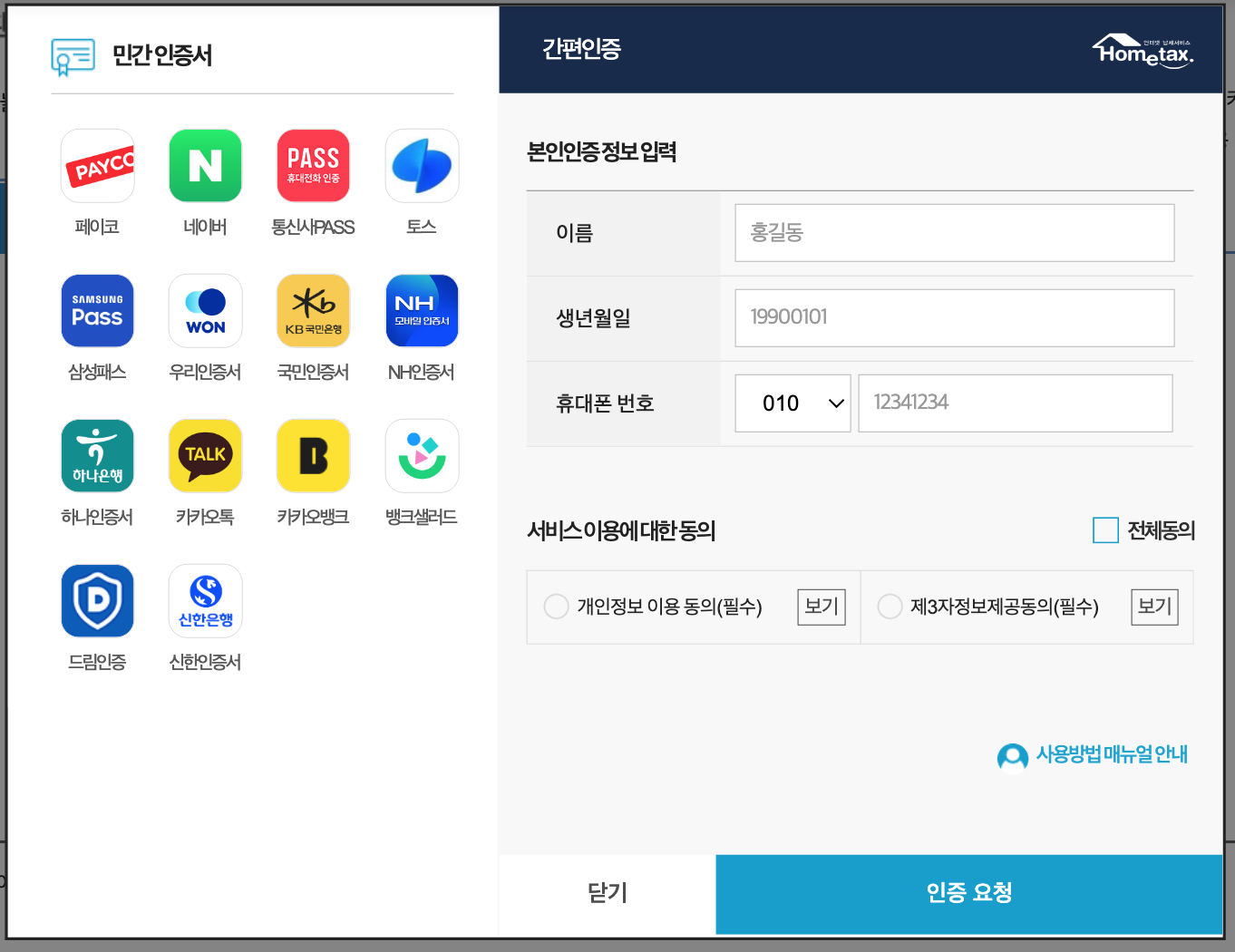Click the 서비스 이용에 대한 동의 heading

click(x=622, y=530)
